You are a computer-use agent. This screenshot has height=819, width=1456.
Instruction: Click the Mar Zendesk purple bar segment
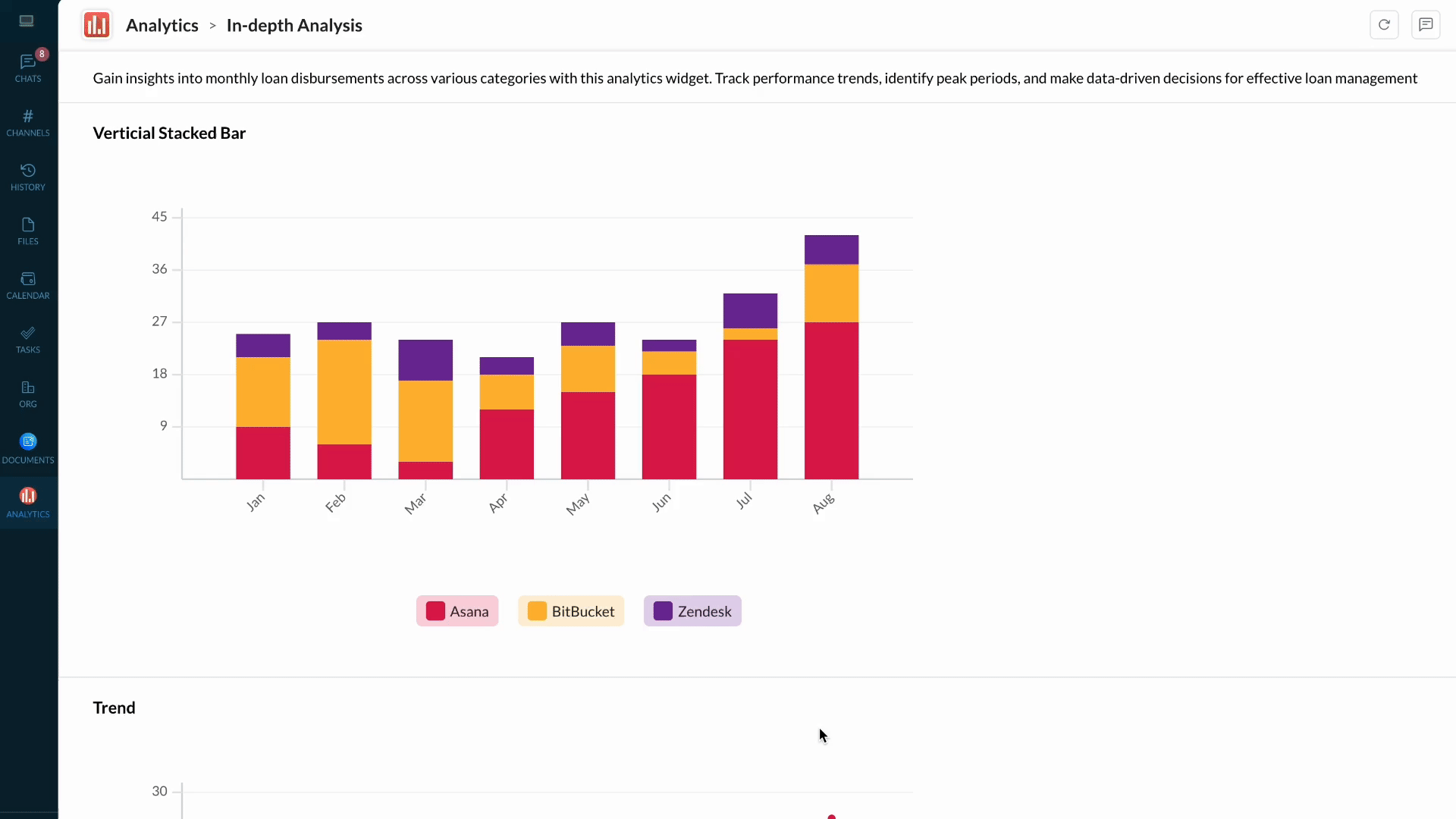click(425, 360)
